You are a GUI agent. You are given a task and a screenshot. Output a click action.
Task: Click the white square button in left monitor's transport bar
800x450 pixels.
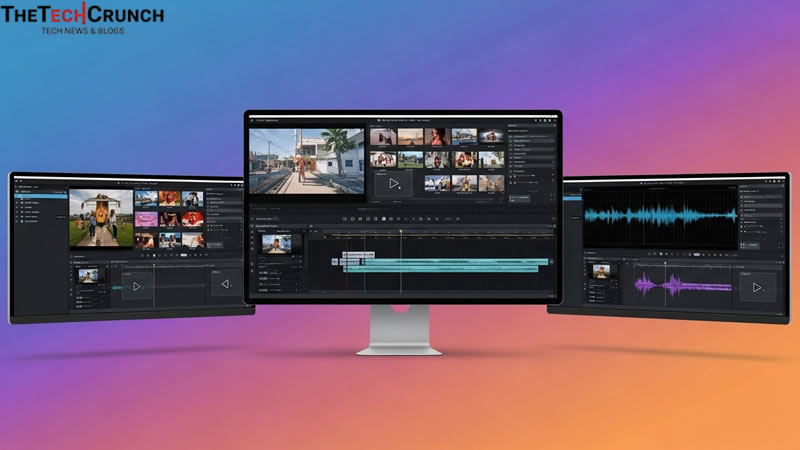(x=154, y=255)
